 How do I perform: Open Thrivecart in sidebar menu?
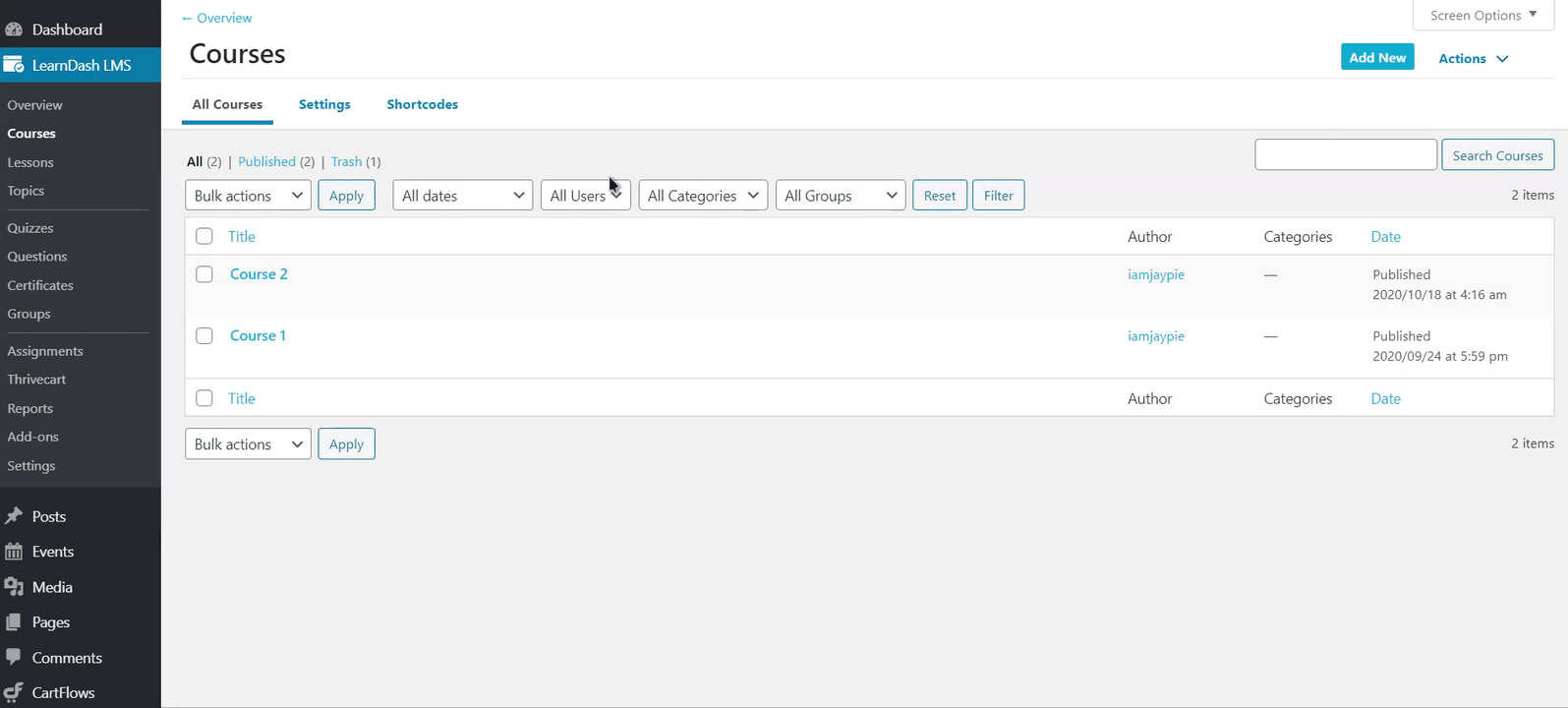pyautogui.click(x=36, y=380)
